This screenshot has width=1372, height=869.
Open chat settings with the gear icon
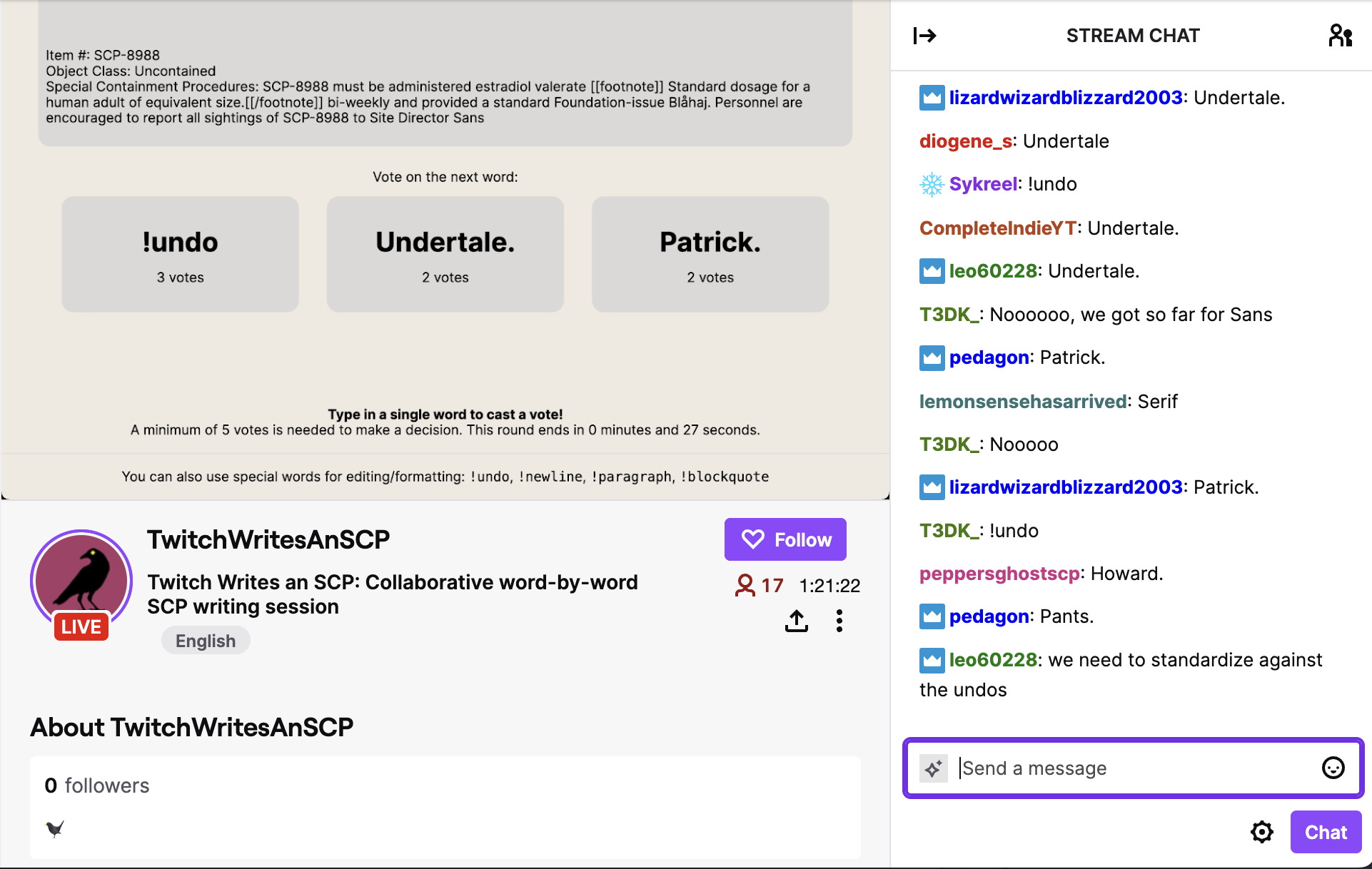coord(1262,831)
